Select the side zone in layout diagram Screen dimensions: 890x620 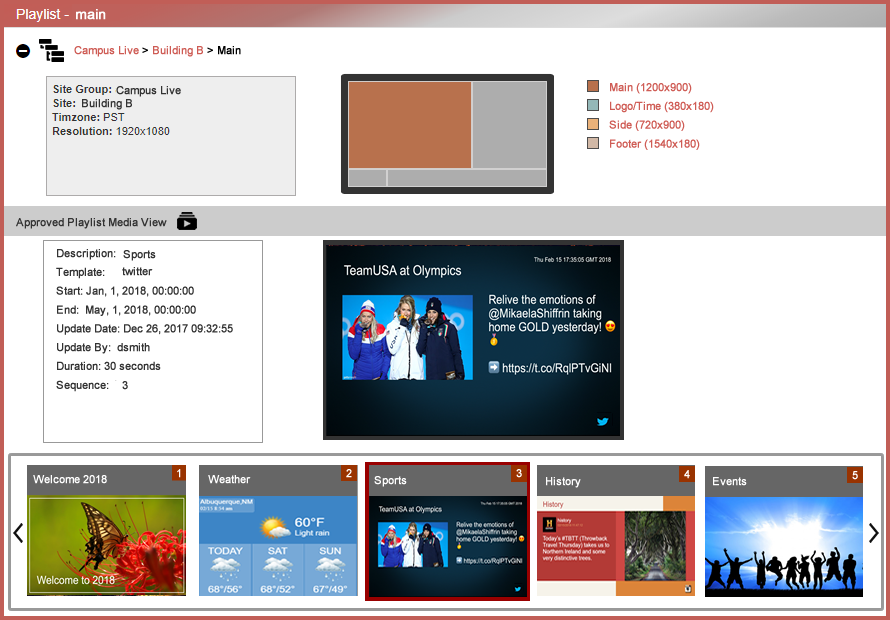[510, 125]
